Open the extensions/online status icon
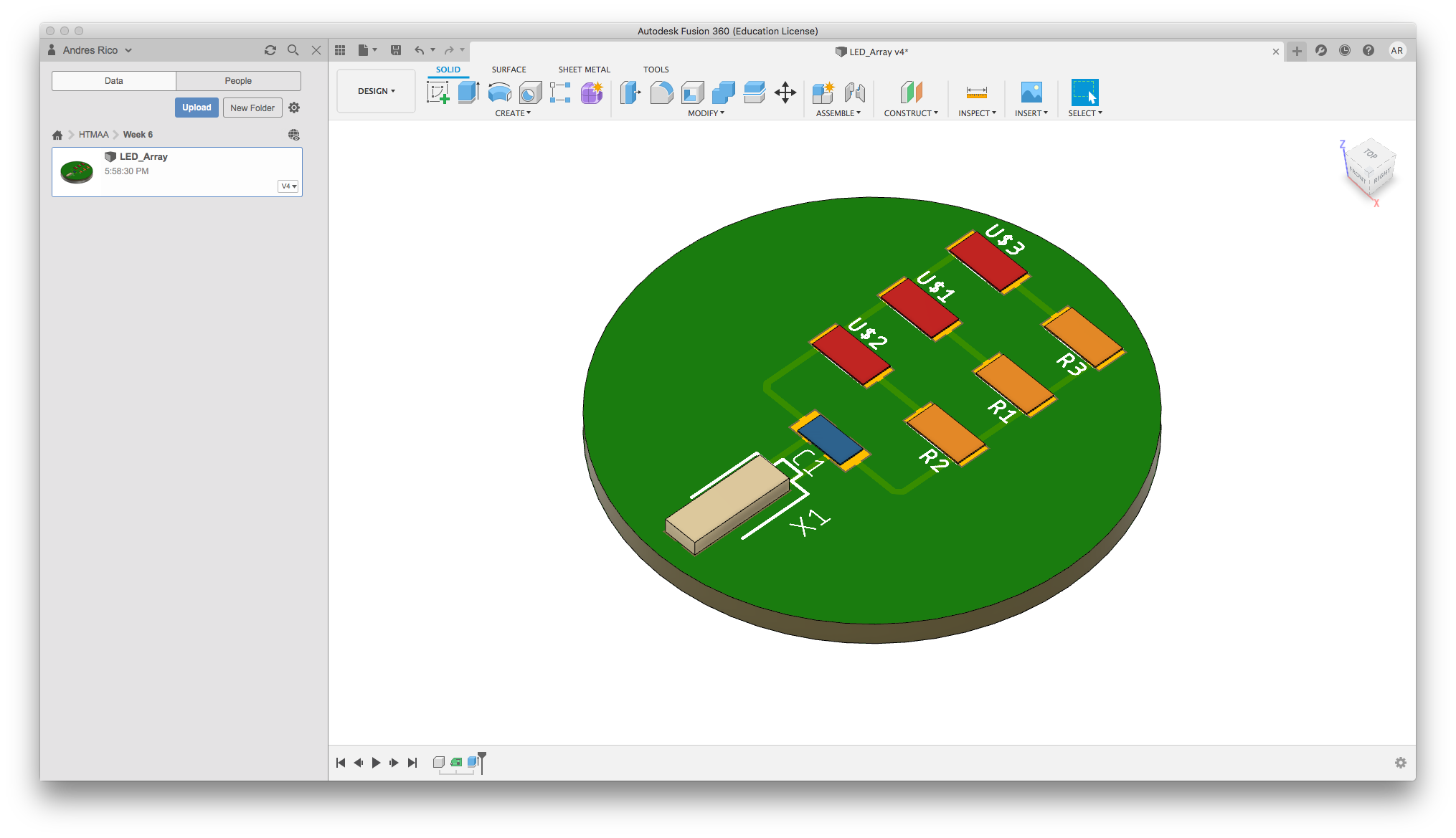The height and width of the screenshot is (838, 1456). coord(1321,50)
